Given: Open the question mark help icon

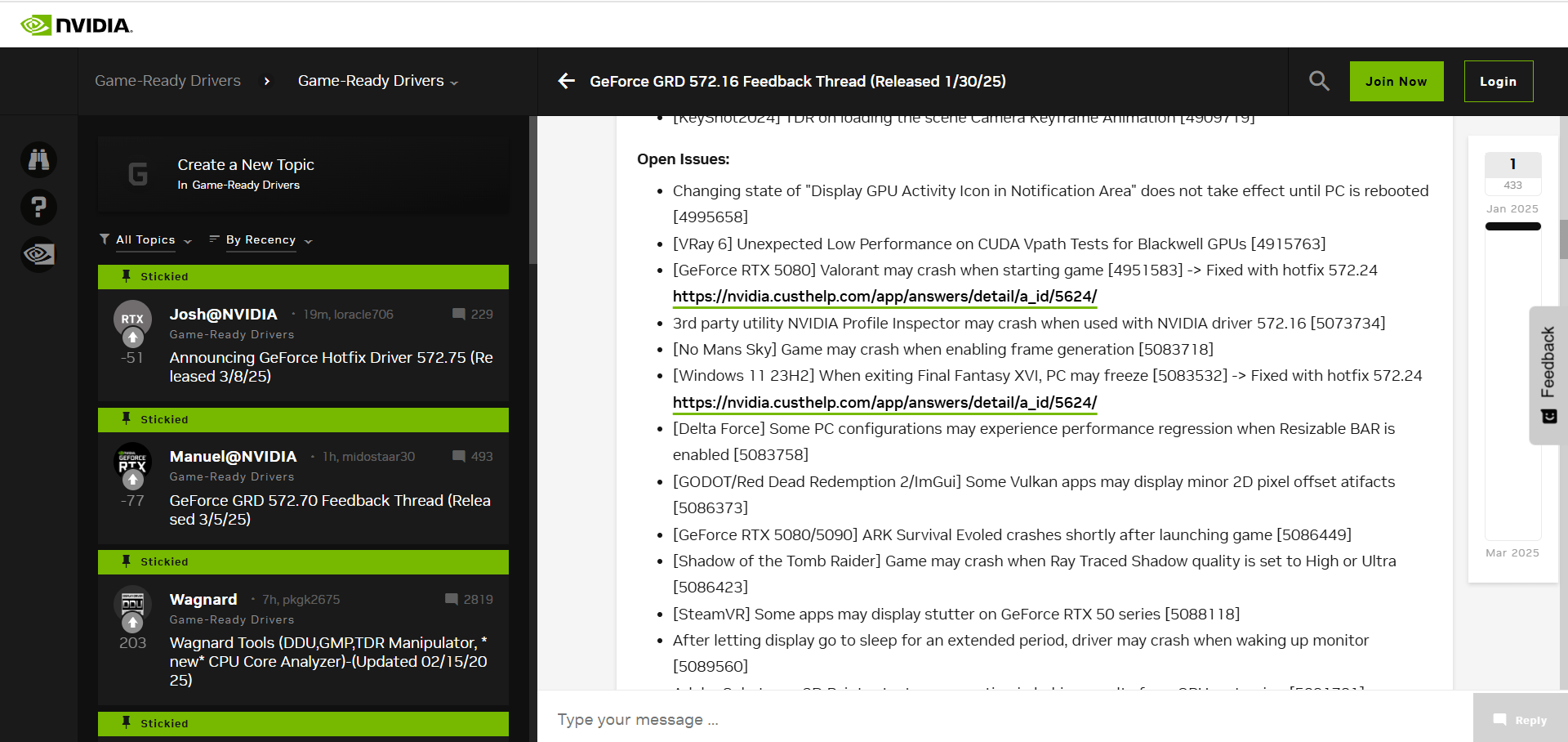Looking at the screenshot, I should click(38, 207).
